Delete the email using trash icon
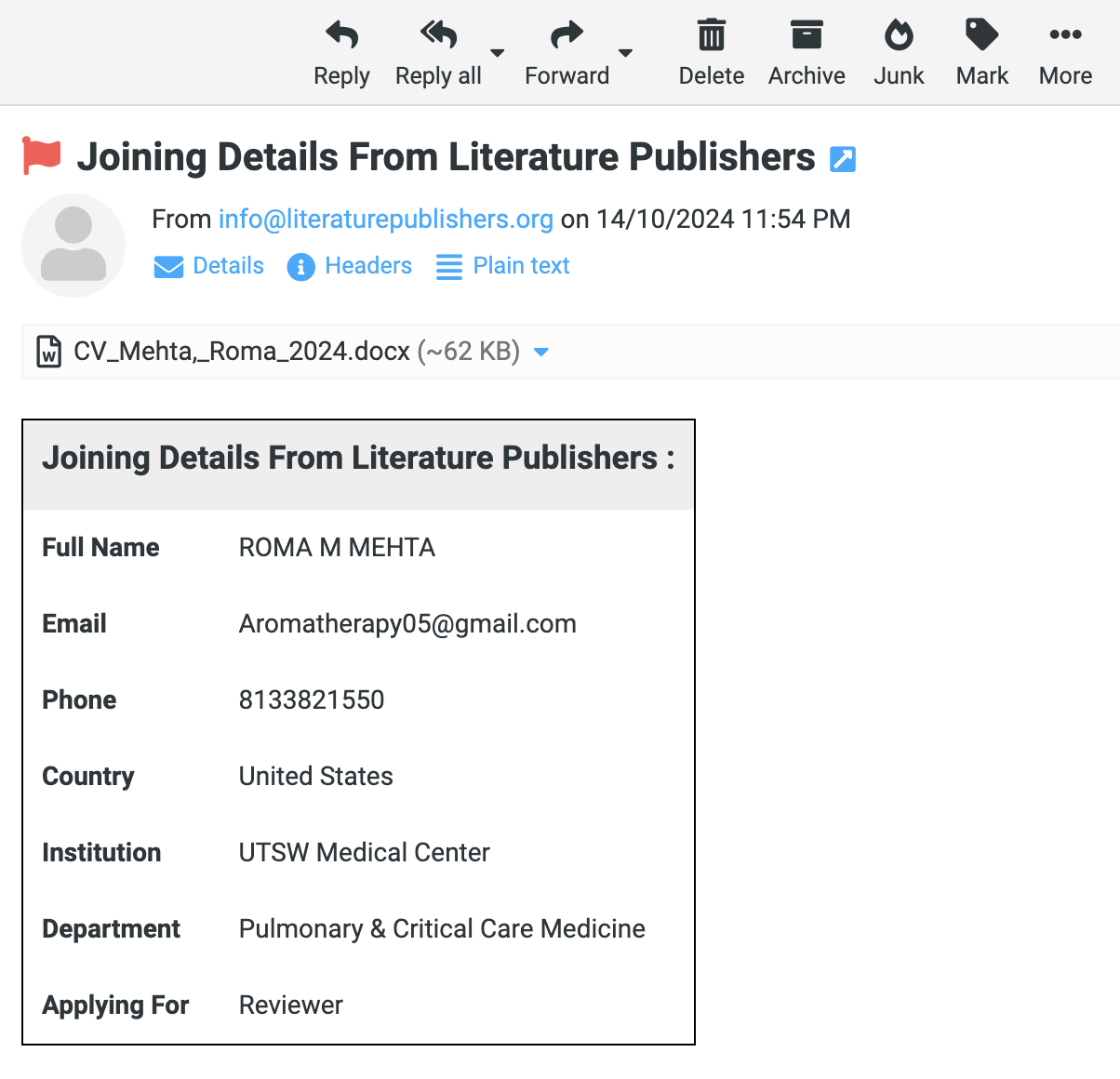Screen dimensions: 1120x1079 [711, 36]
